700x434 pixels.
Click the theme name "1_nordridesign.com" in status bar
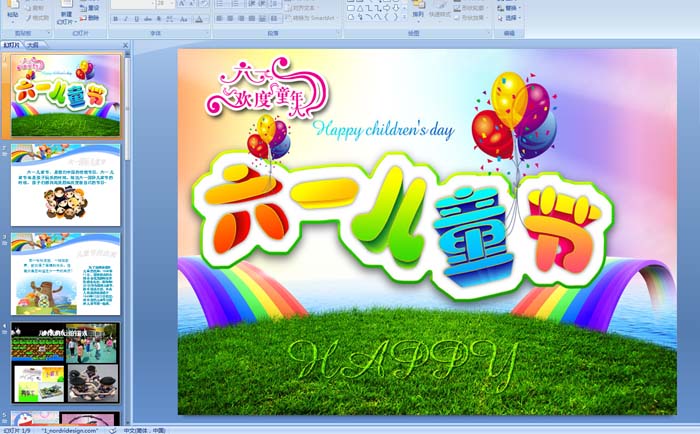(70, 430)
